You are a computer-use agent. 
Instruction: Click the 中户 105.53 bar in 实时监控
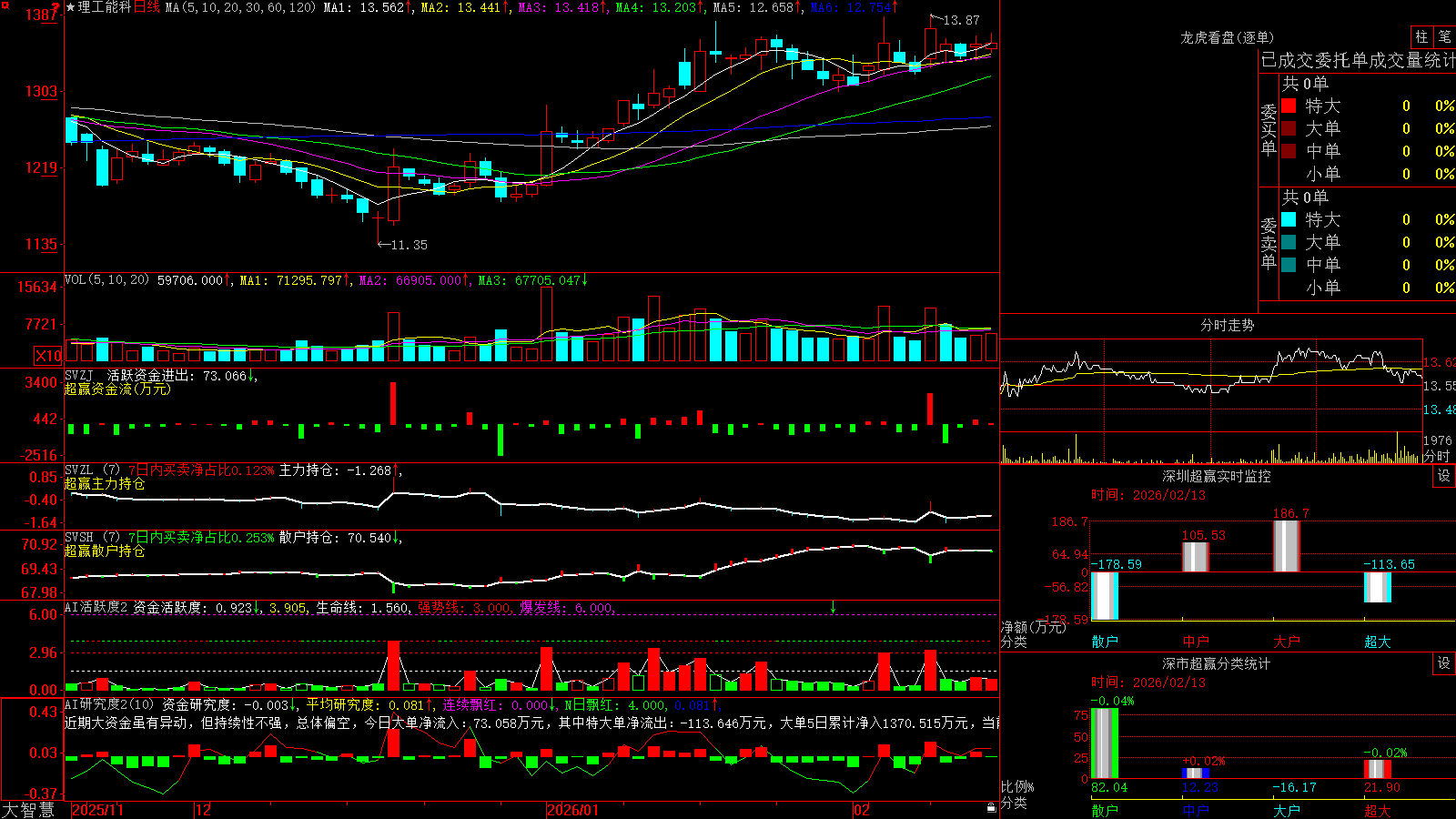pos(1196,557)
